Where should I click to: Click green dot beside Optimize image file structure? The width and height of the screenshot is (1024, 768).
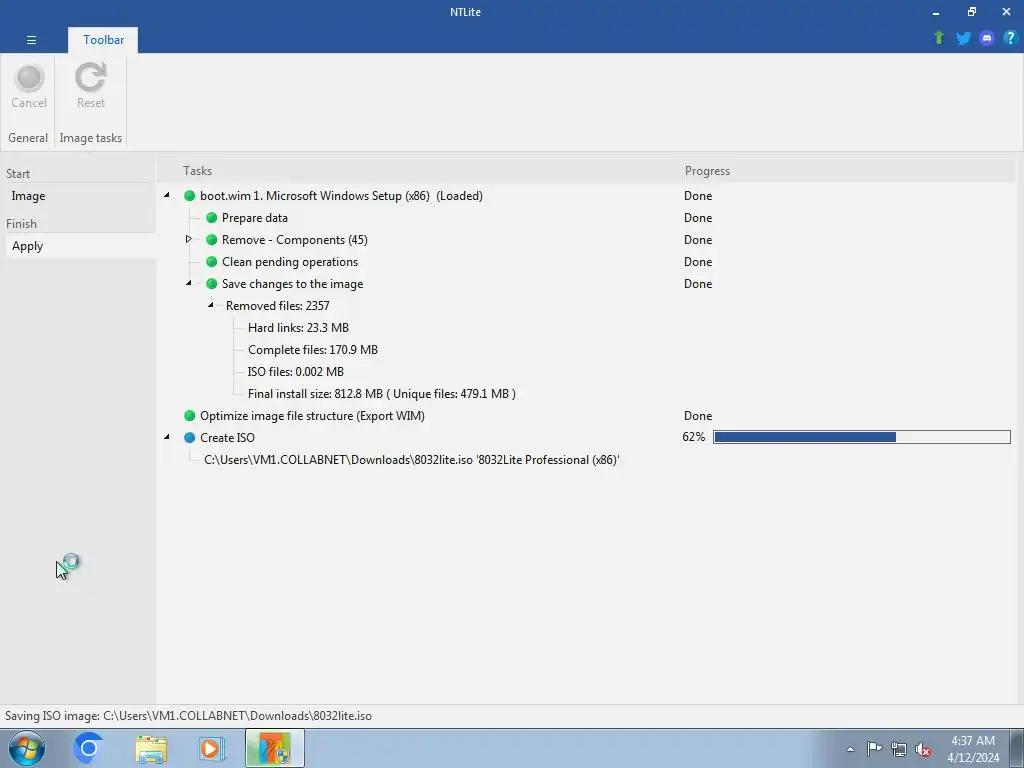[189, 416]
